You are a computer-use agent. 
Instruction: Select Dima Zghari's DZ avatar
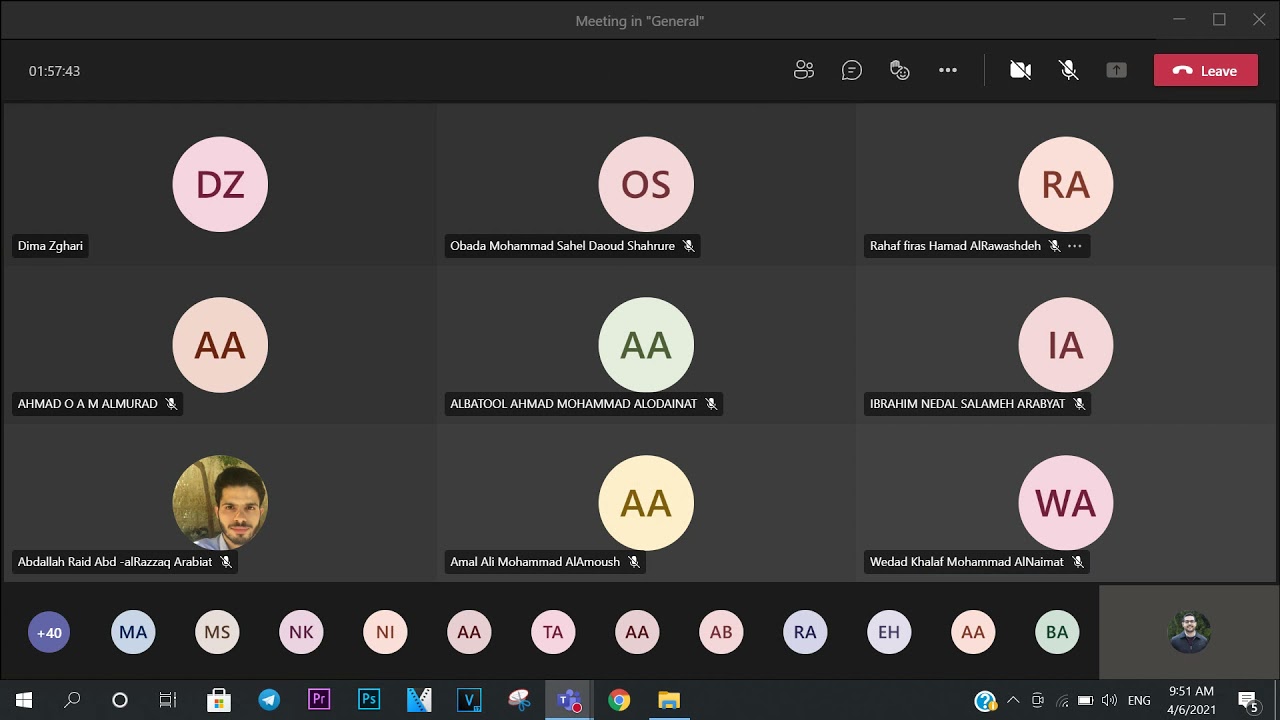[x=220, y=184]
